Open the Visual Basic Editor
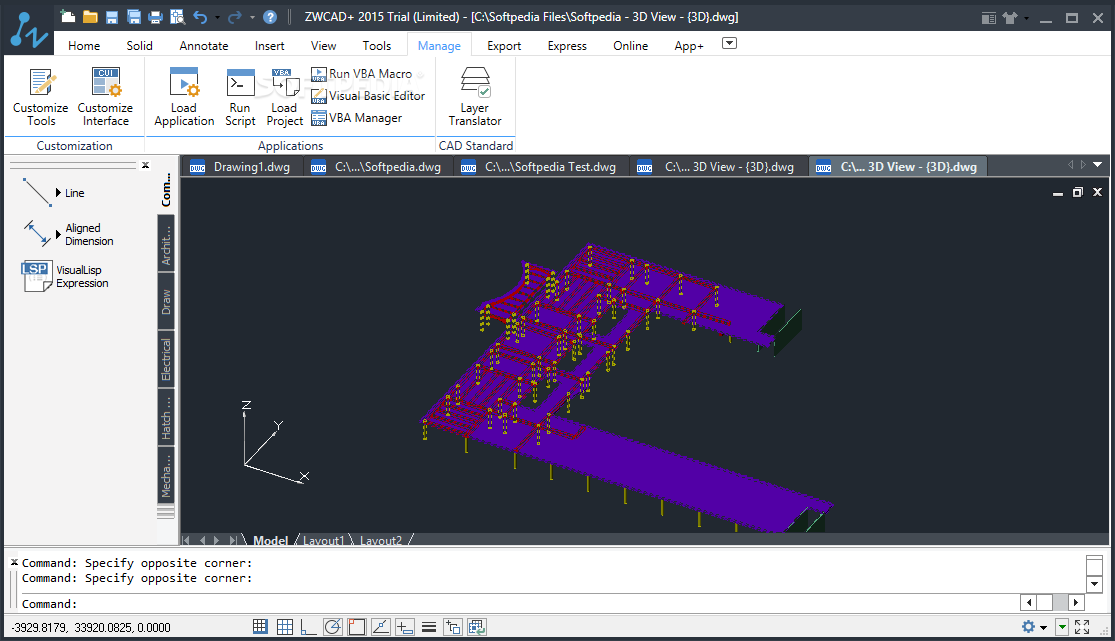 click(368, 96)
